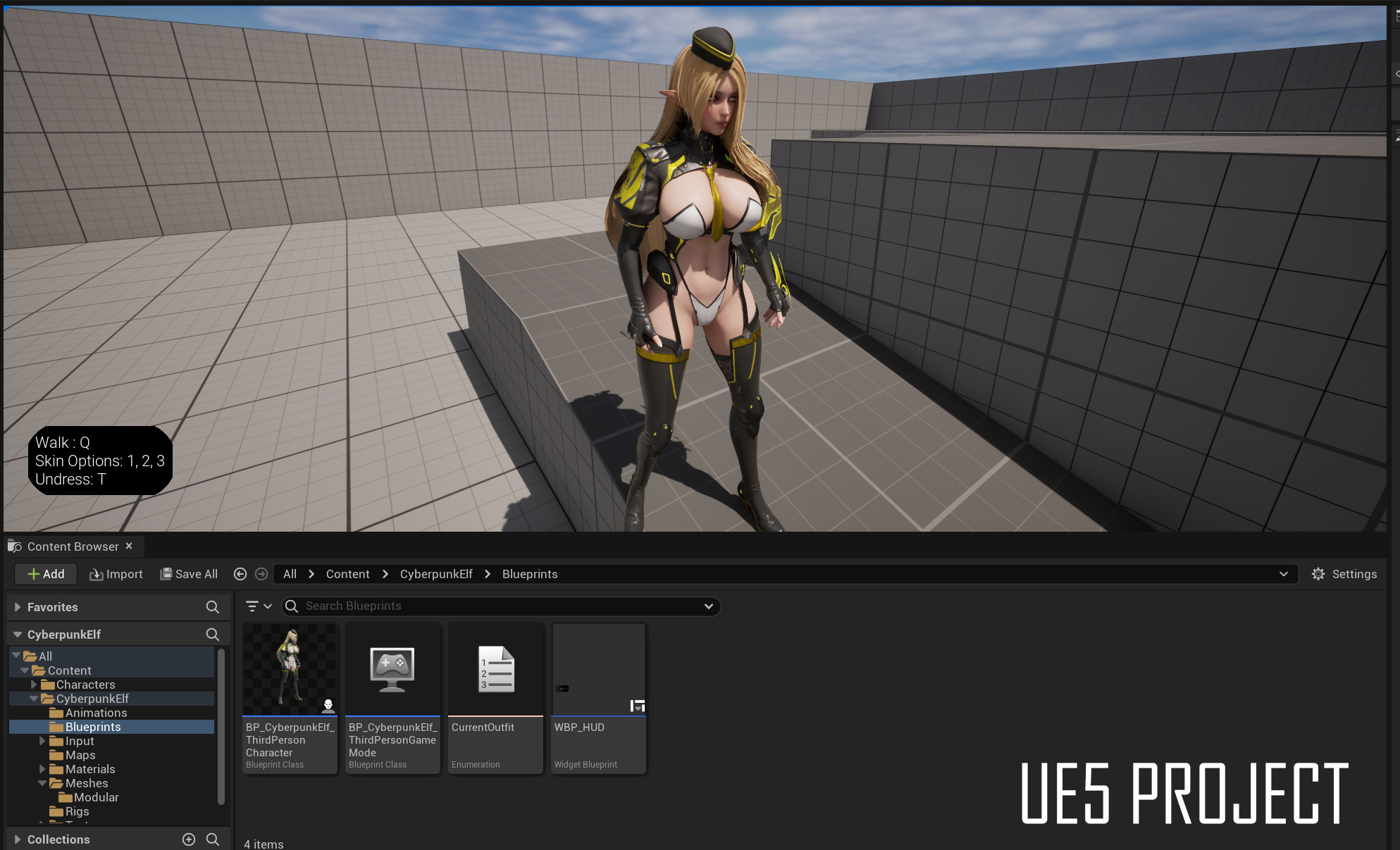The width and height of the screenshot is (1400, 850).
Task: Open the path bar history dropdown
Action: [1284, 574]
